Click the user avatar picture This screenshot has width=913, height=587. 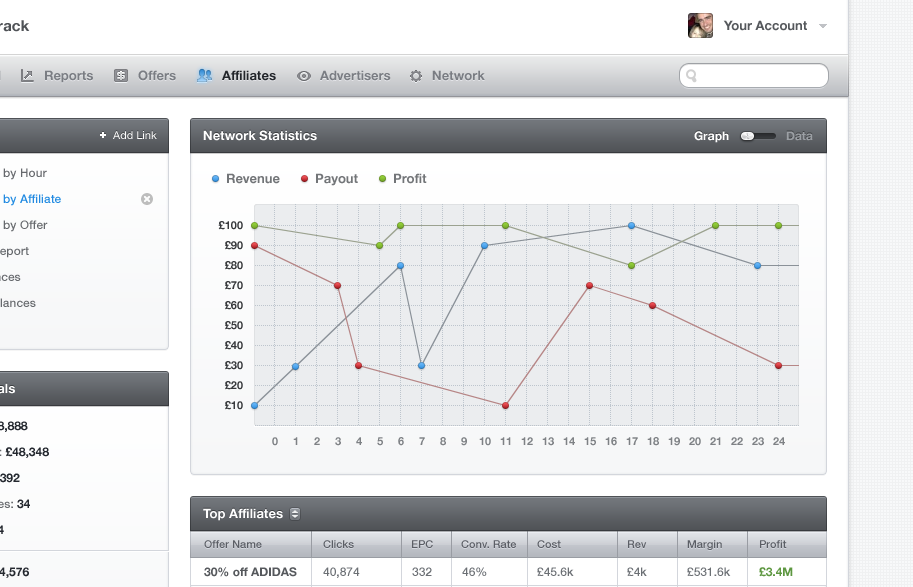(x=700, y=26)
